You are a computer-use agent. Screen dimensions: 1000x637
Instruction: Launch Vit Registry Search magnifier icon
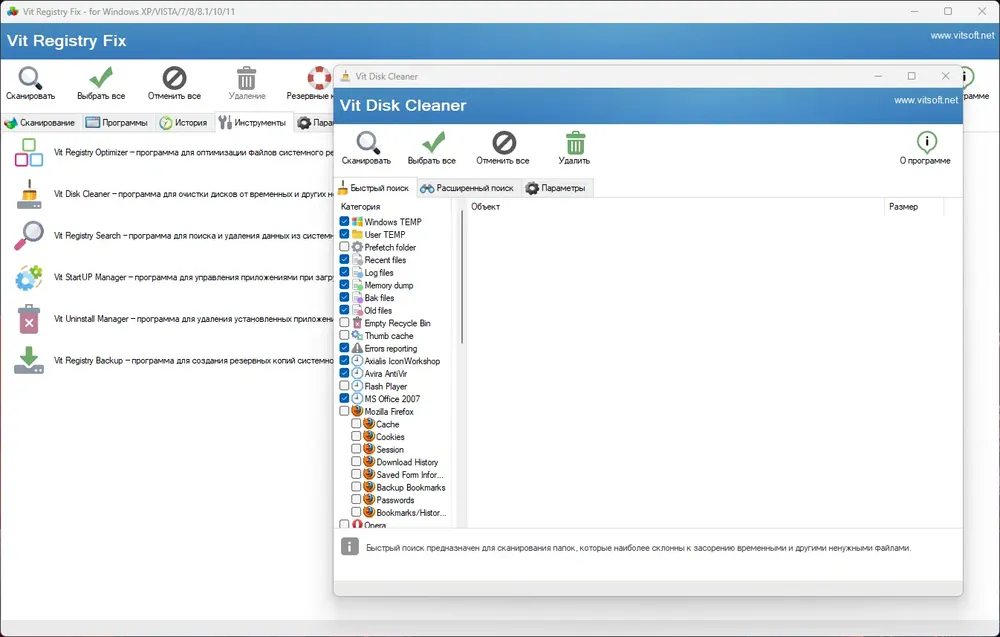click(29, 236)
